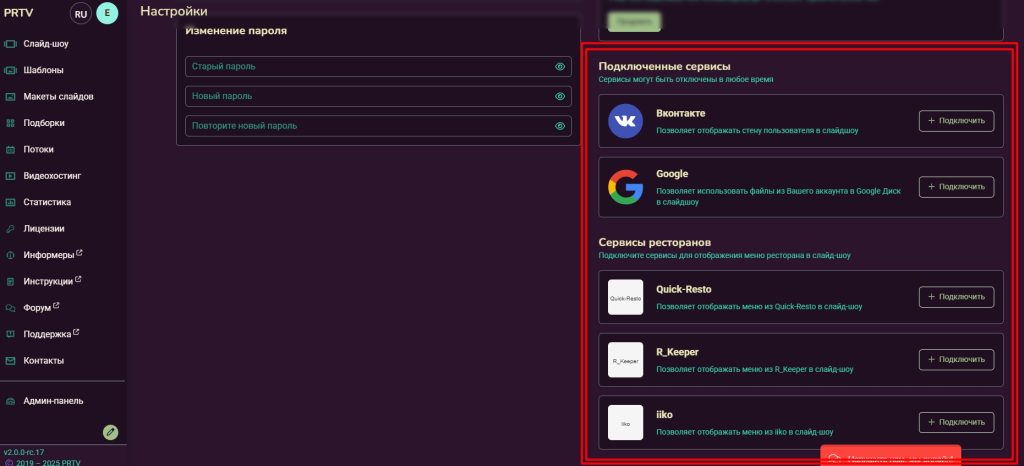Click the Поддержка help icon
1024x466 pixels.
(x=10, y=334)
